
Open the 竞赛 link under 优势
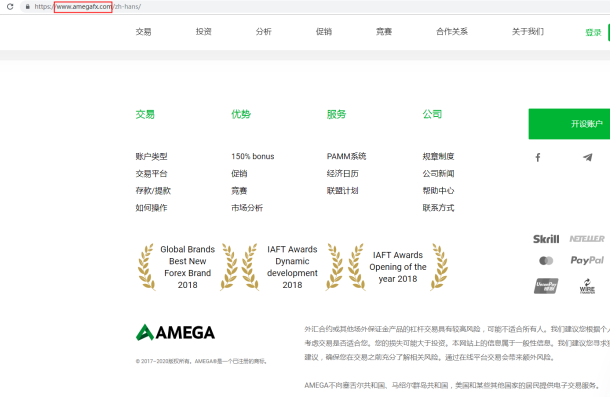(239, 191)
